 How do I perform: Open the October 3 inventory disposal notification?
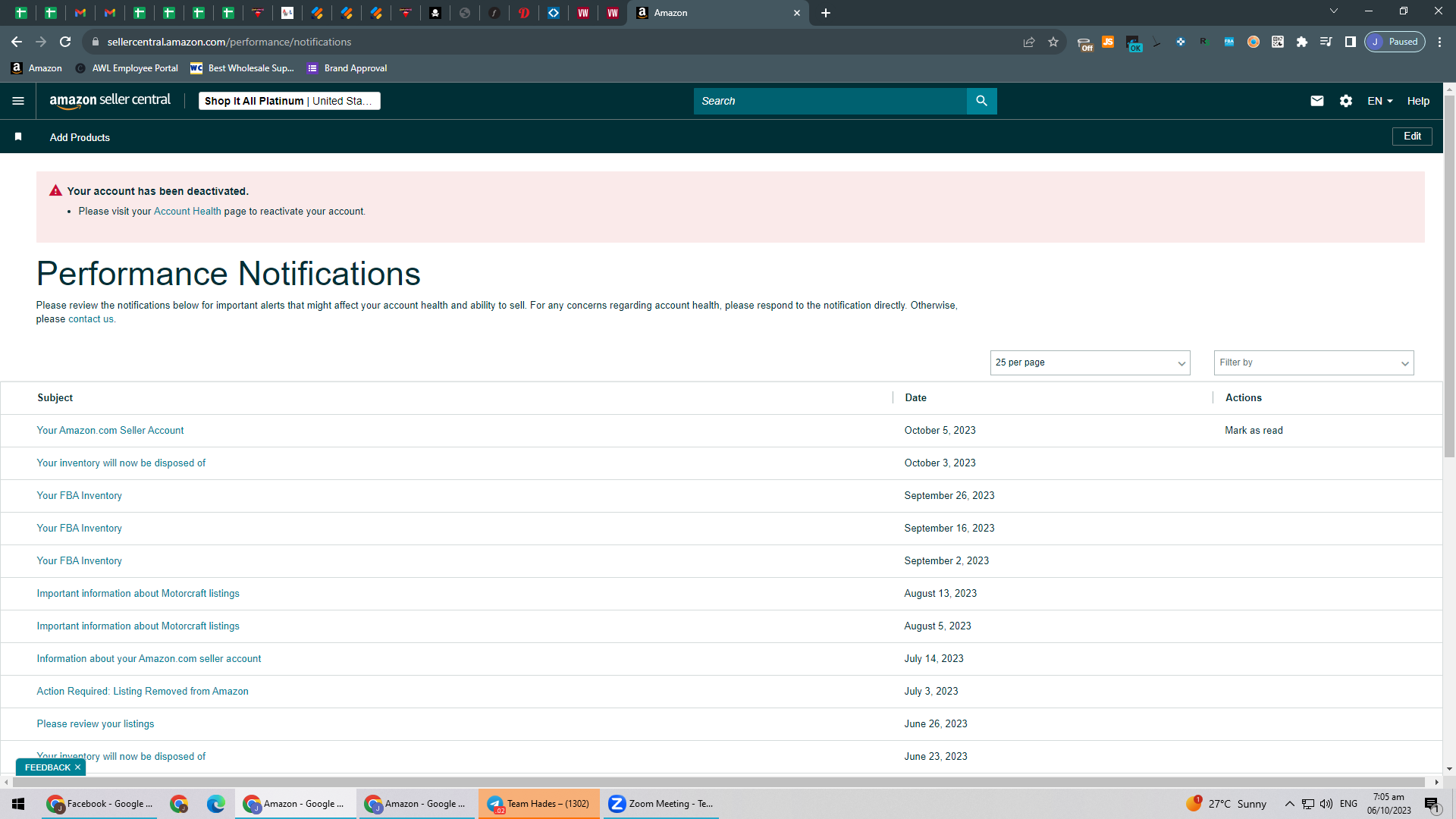pyautogui.click(x=121, y=463)
